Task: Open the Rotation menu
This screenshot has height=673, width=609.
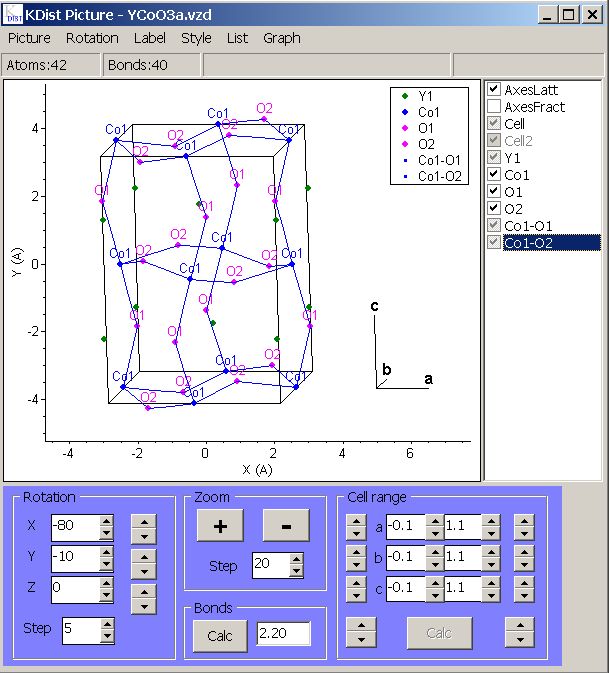Action: click(x=92, y=38)
